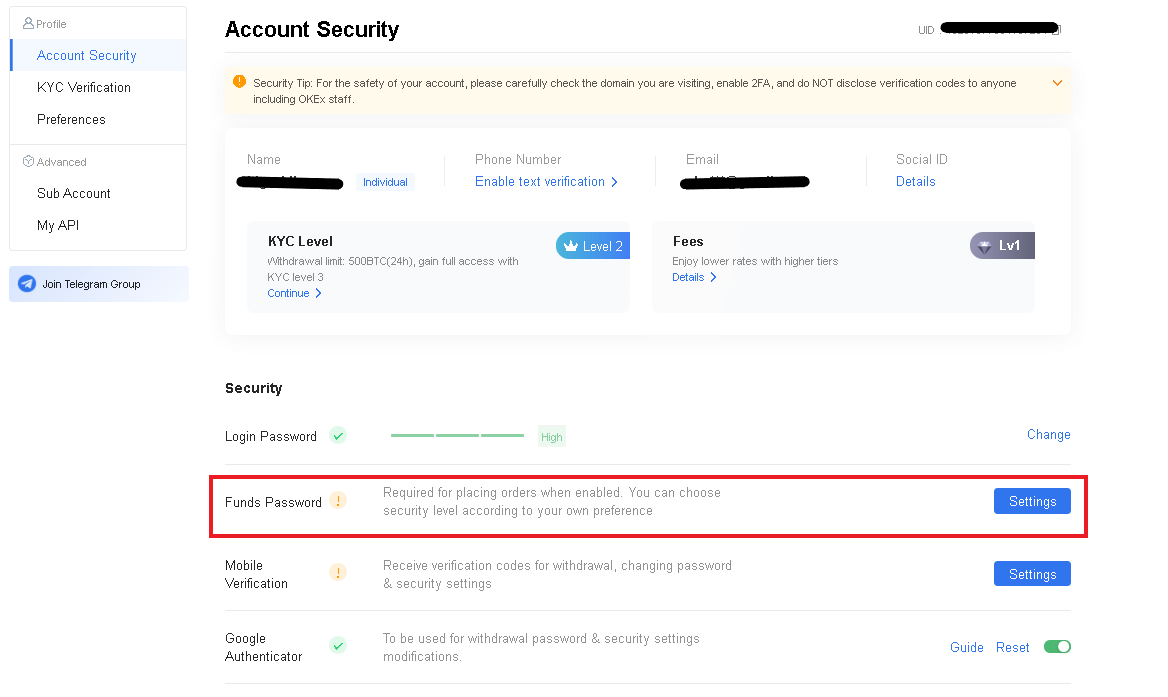Click the orange security tip warning icon
The height and width of the screenshot is (697, 1168).
pos(239,82)
